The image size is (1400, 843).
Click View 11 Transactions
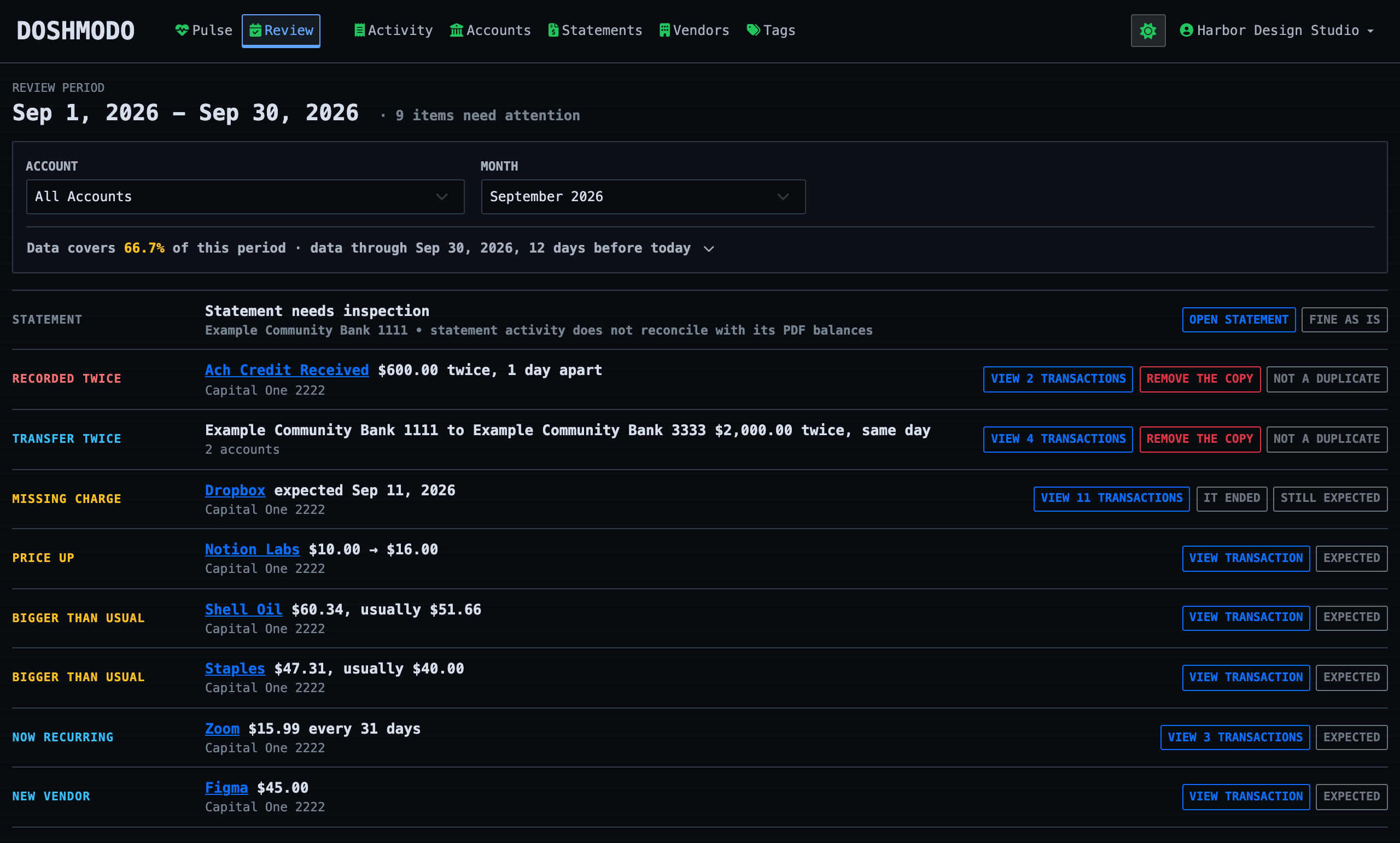[1111, 498]
